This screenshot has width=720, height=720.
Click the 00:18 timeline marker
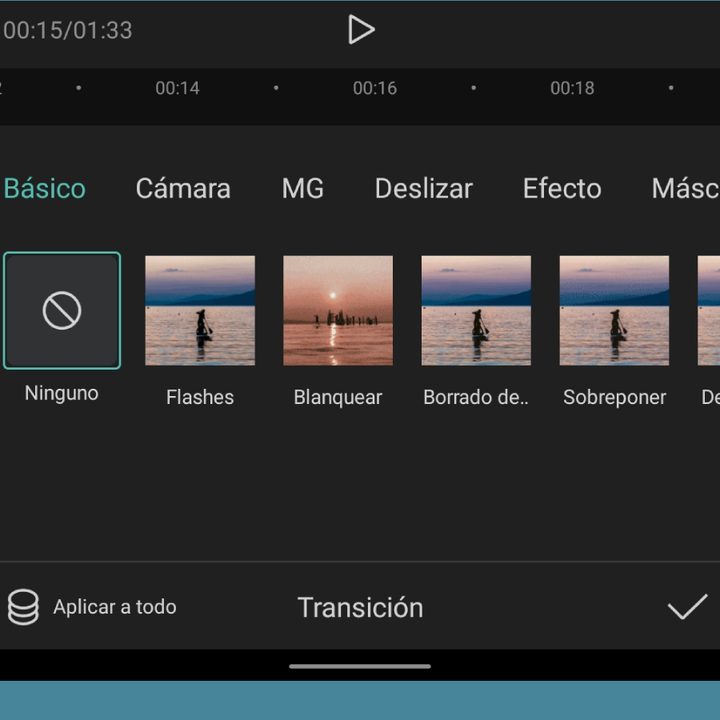(572, 88)
